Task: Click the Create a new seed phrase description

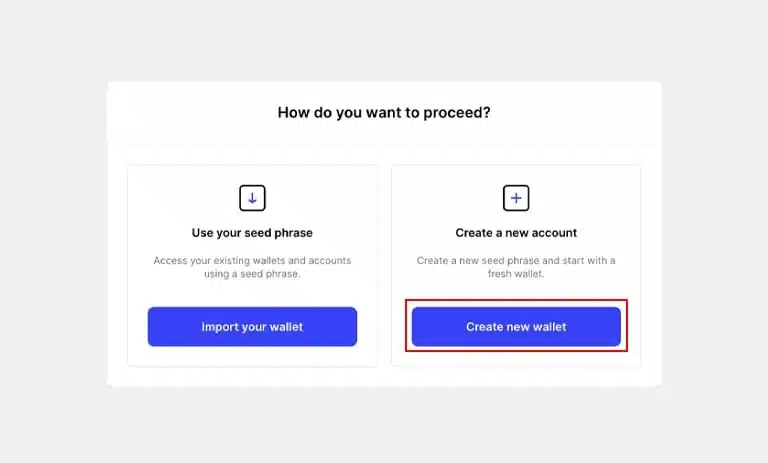Action: coord(516,267)
